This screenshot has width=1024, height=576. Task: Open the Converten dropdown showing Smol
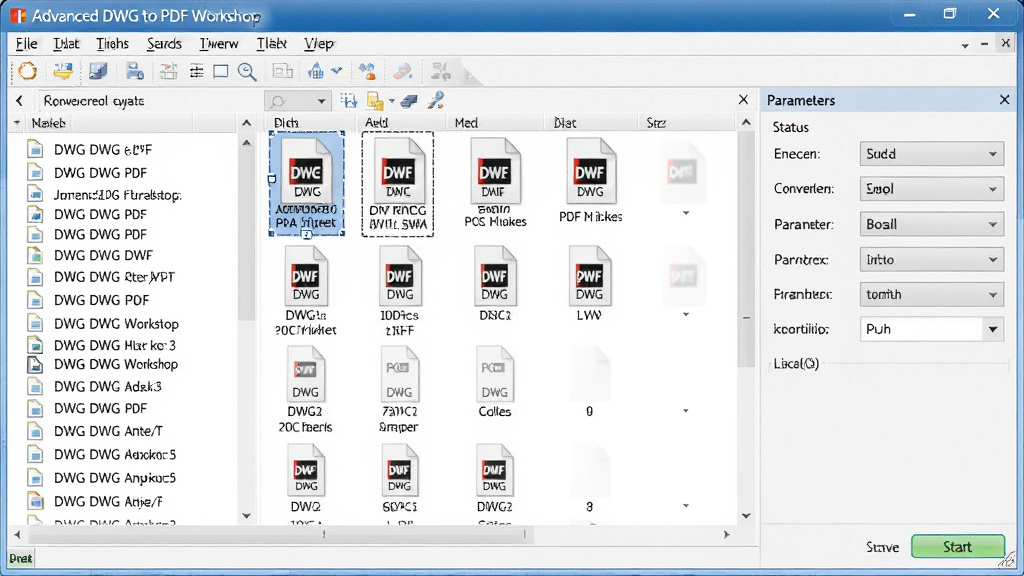[x=931, y=189]
